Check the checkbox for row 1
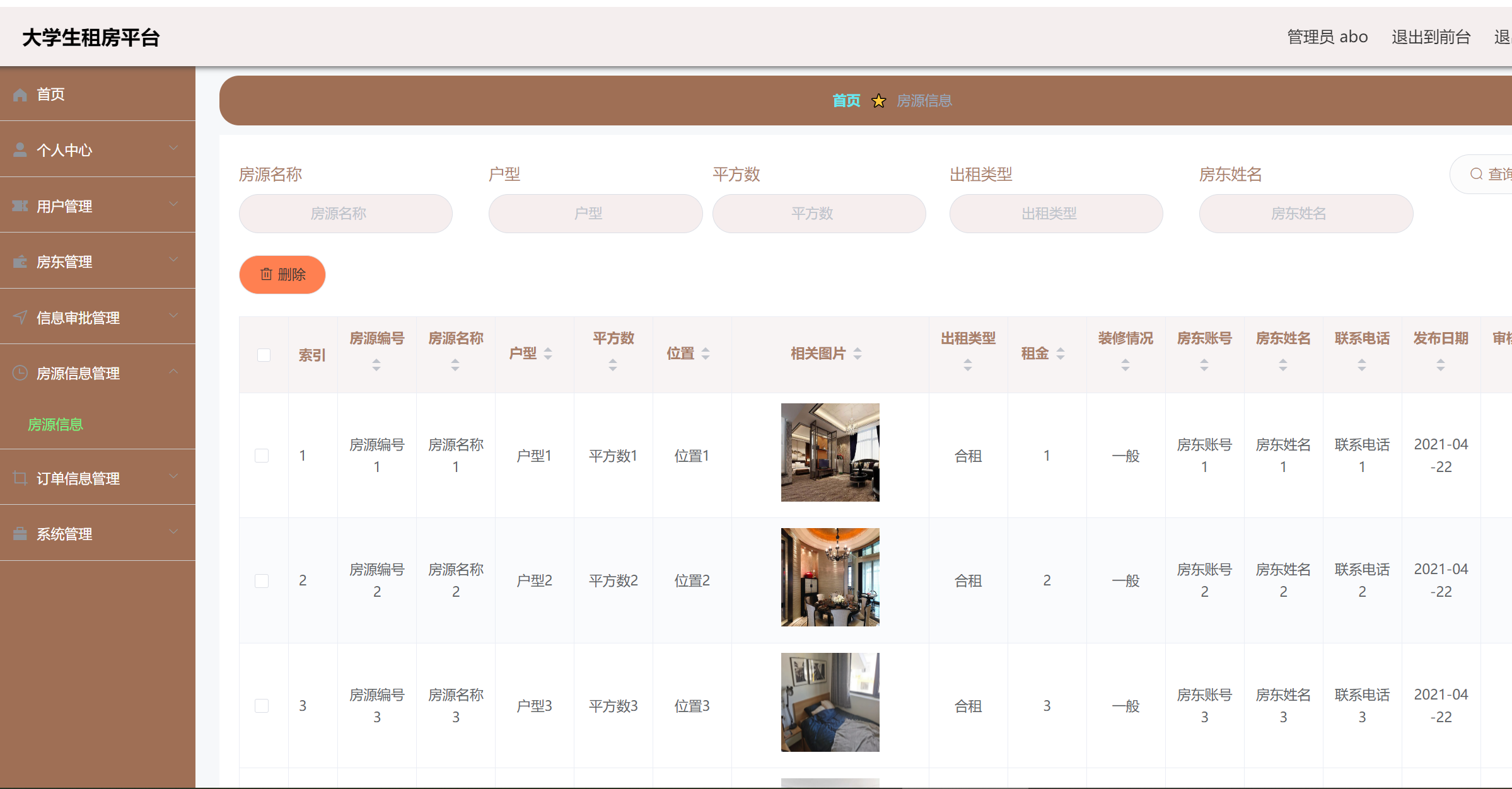1512x789 pixels. click(x=262, y=456)
